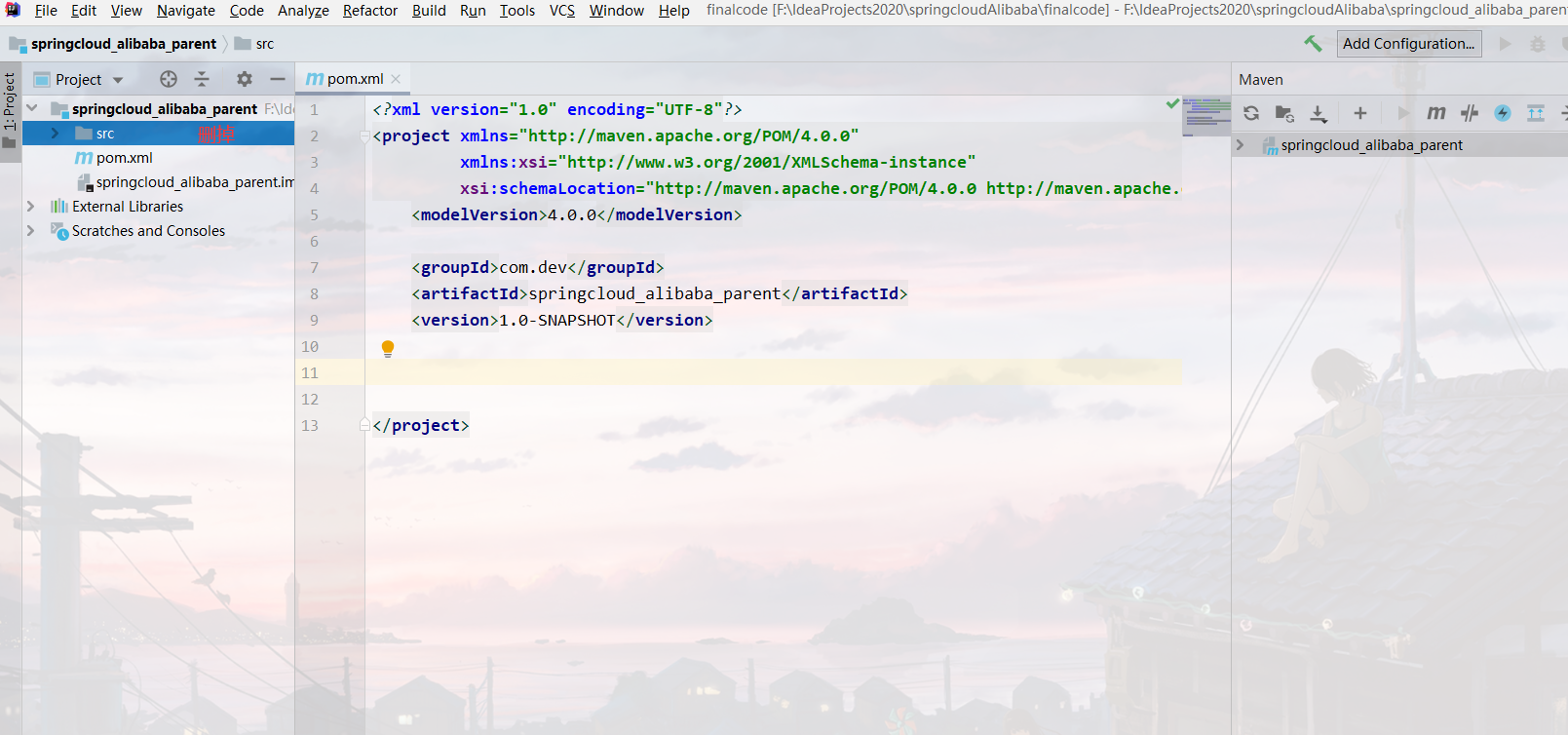1568x735 pixels.
Task: Expand the src folder arrow
Action: (56, 134)
